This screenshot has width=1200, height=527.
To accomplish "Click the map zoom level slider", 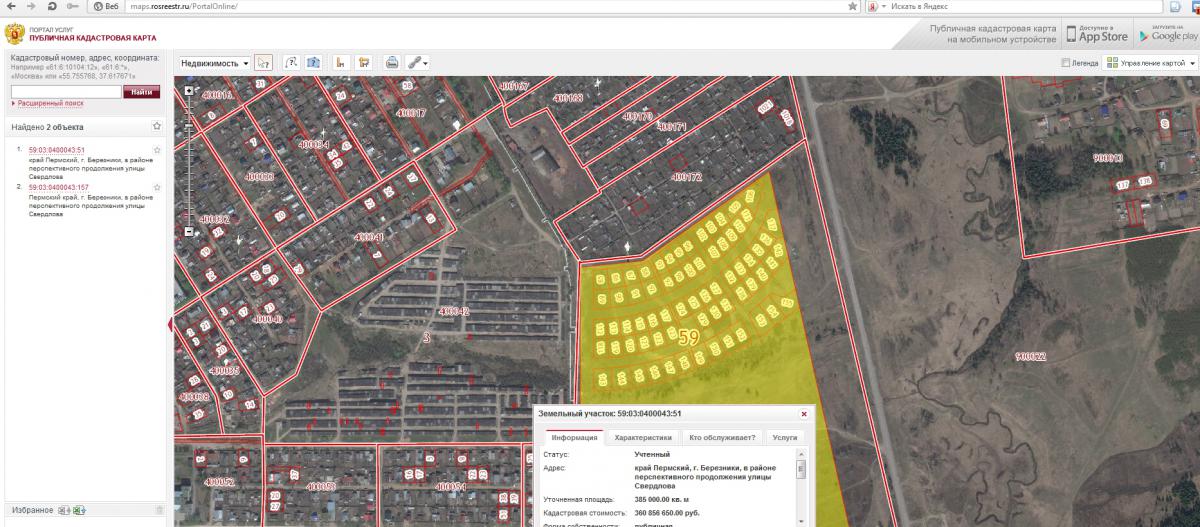I will point(189,160).
